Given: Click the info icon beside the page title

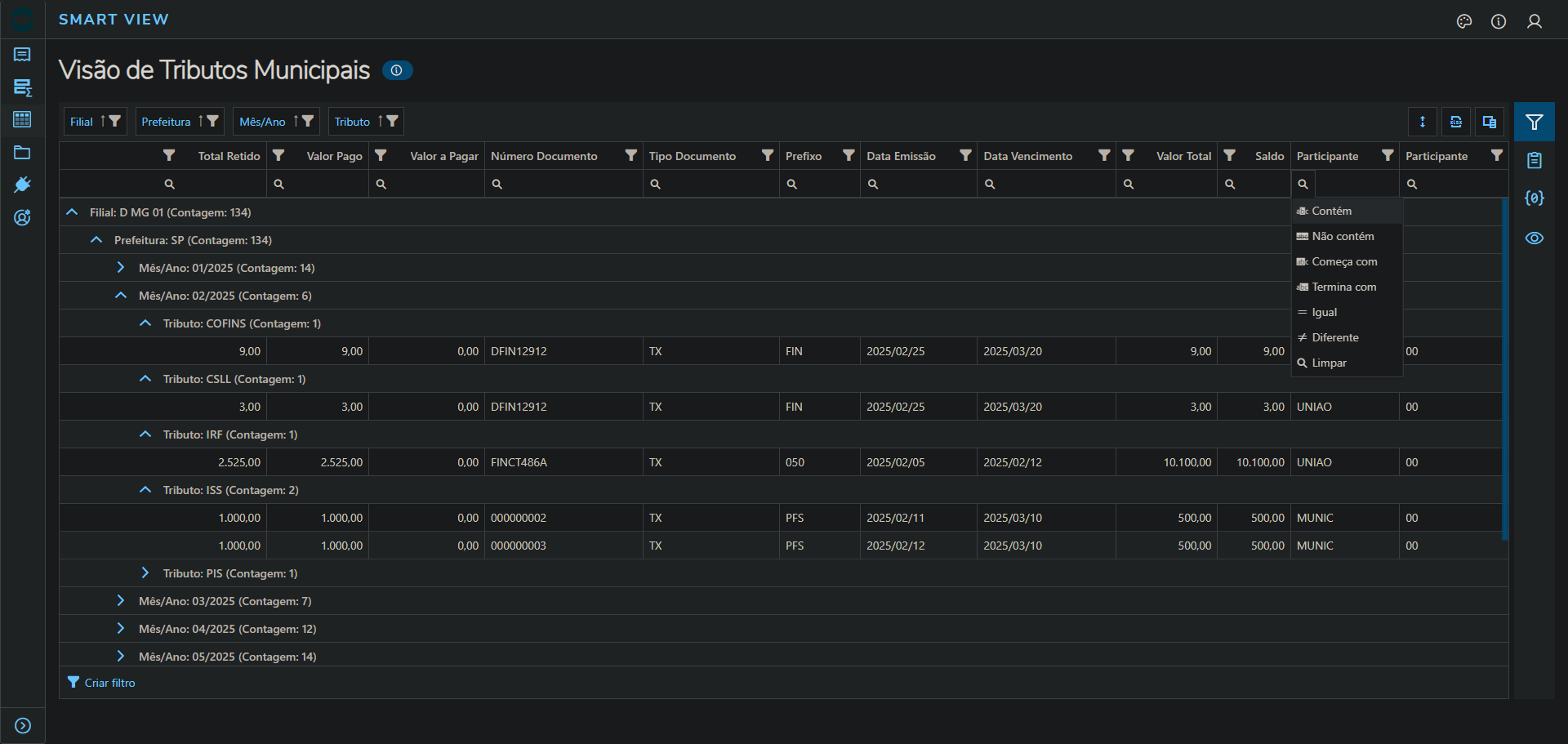Looking at the screenshot, I should (397, 71).
